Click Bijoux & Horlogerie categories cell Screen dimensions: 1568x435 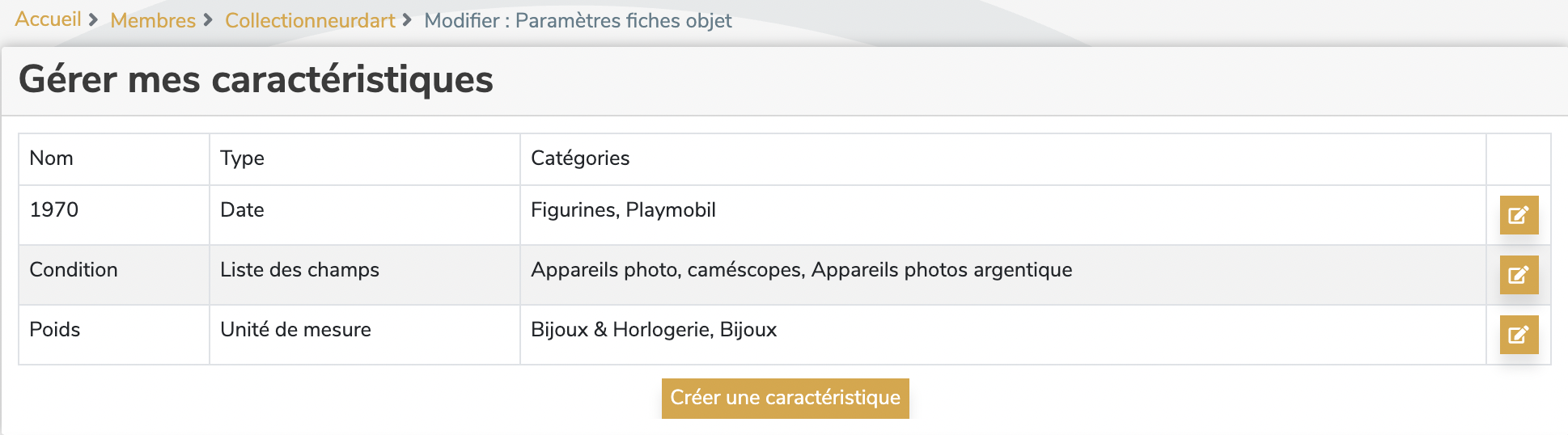tap(1003, 335)
